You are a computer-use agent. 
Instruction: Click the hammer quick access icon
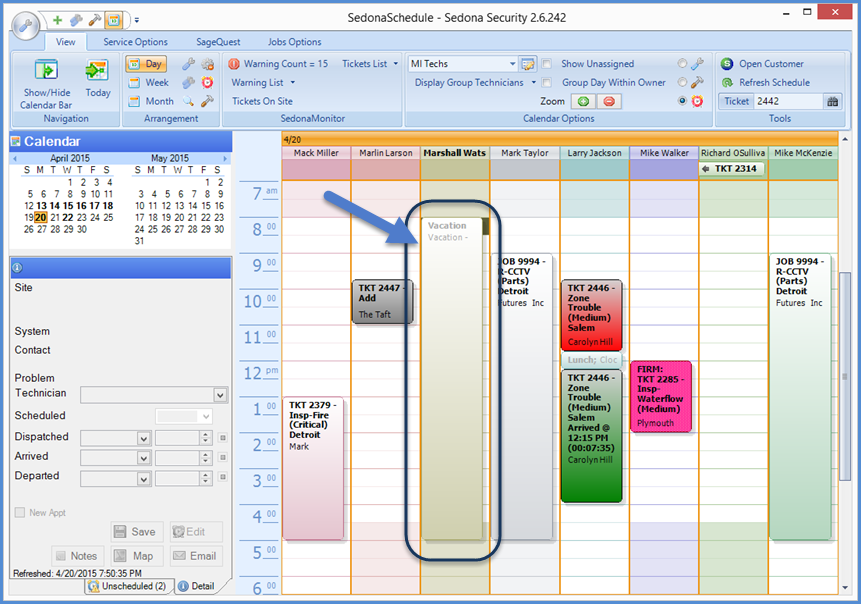coord(94,20)
